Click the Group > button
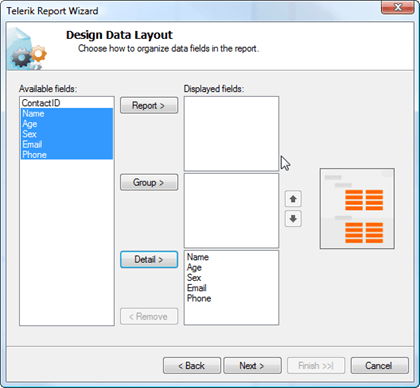This screenshot has height=388, width=420. pyautogui.click(x=149, y=182)
